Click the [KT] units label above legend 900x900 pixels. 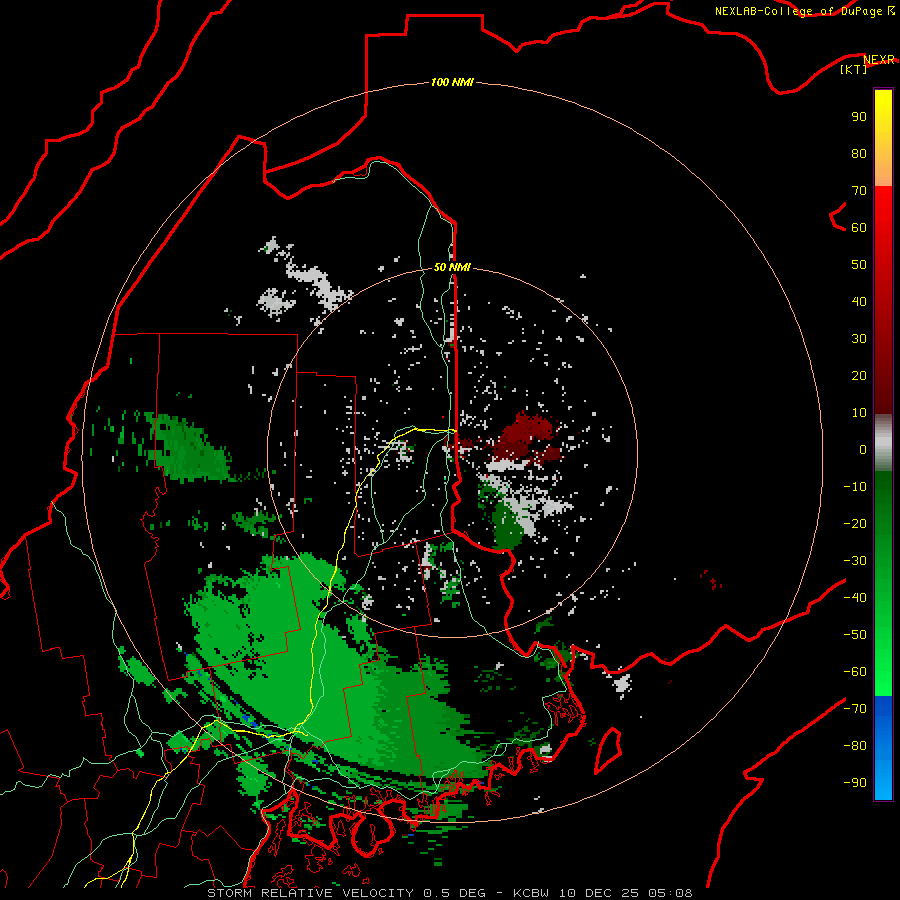pyautogui.click(x=854, y=69)
